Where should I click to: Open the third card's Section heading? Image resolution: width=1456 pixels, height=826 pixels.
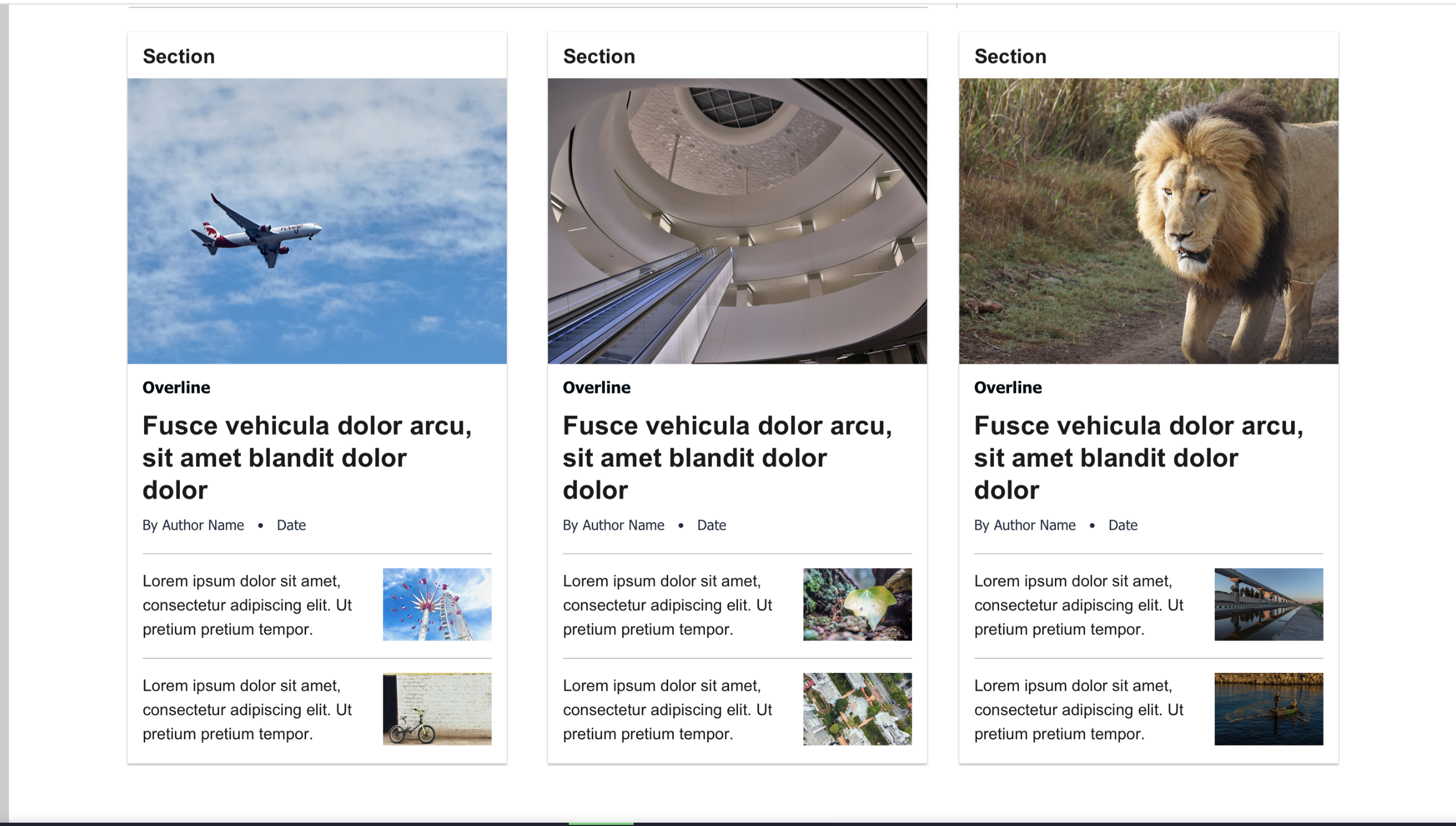coord(1010,56)
